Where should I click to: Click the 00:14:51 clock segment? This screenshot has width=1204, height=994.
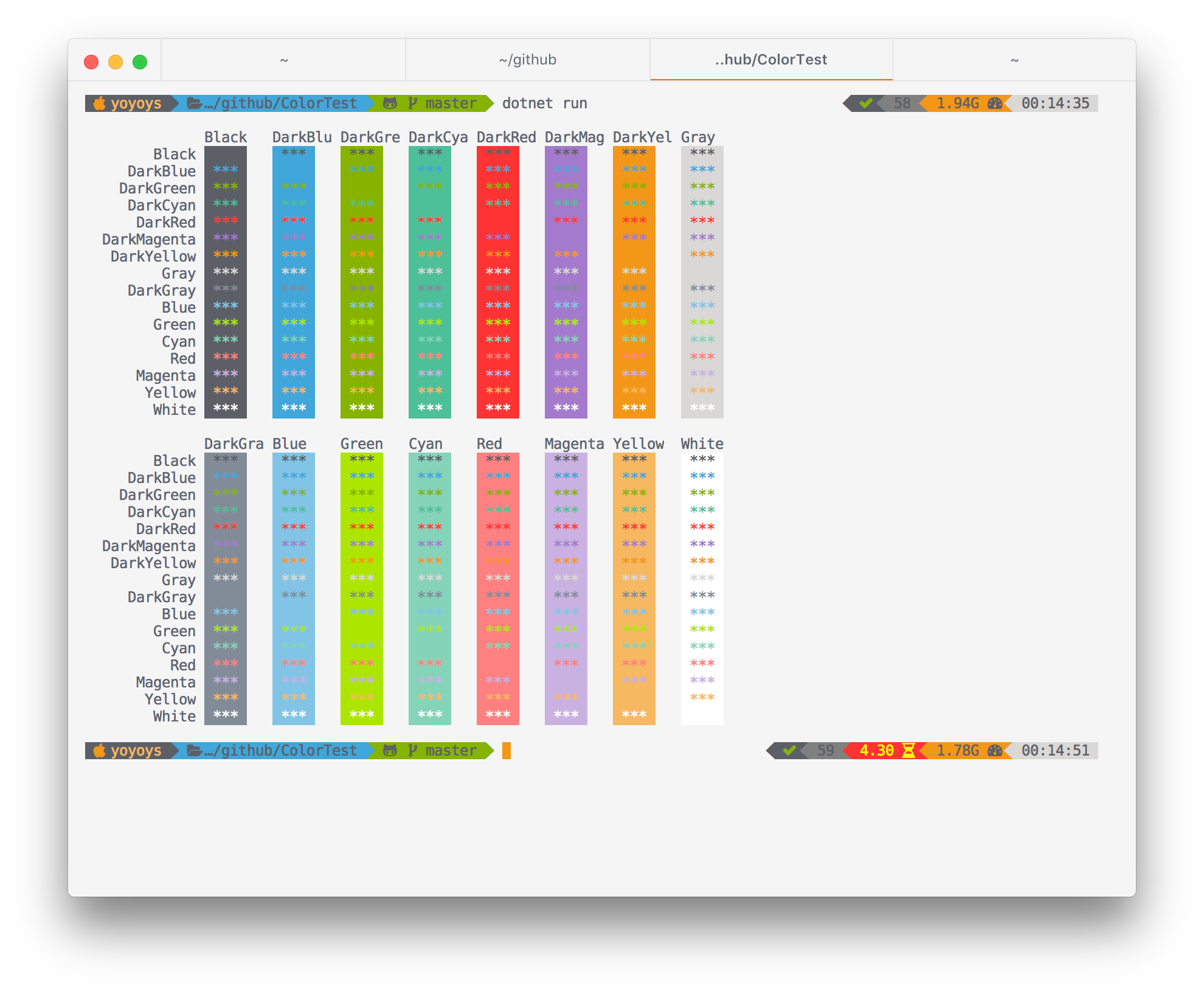pyautogui.click(x=1055, y=751)
